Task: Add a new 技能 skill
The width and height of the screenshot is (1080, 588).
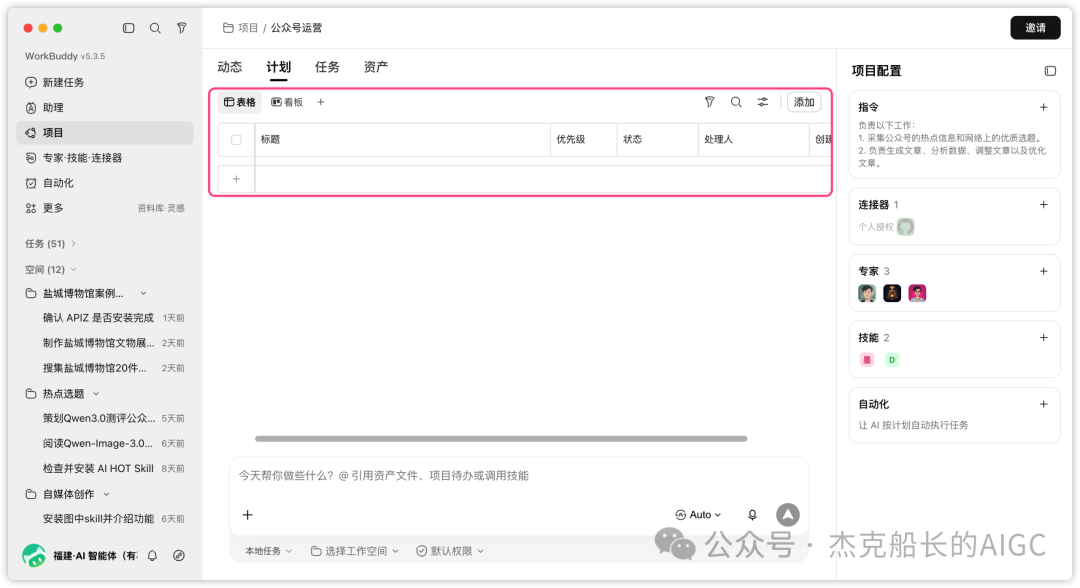Action: [x=1043, y=337]
